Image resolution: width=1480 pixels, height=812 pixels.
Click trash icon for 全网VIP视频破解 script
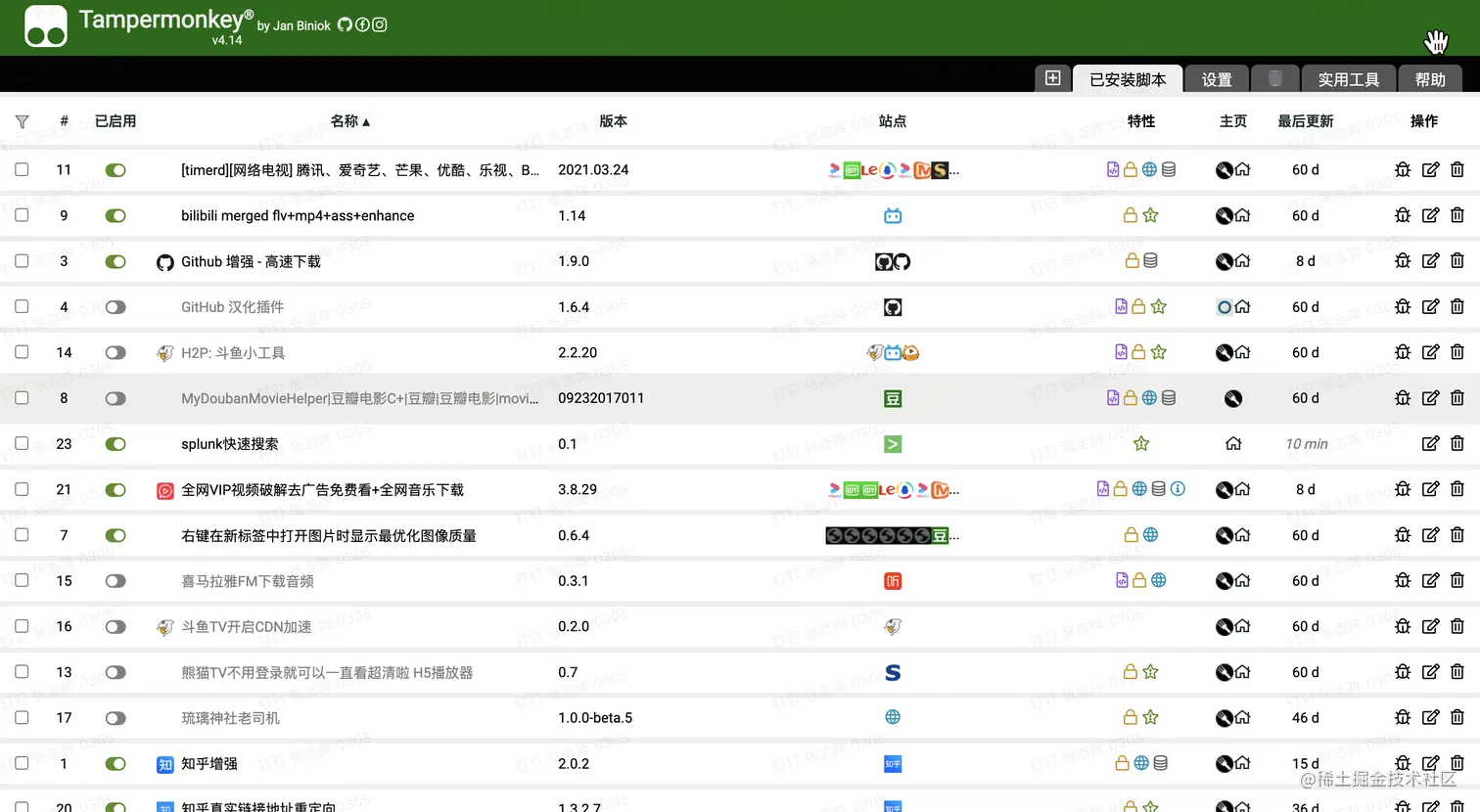(x=1457, y=489)
